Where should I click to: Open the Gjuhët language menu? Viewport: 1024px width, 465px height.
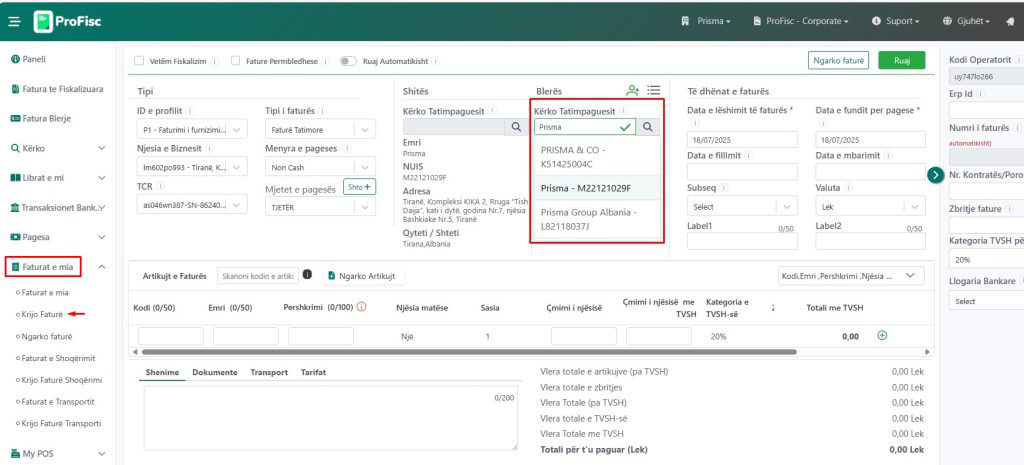coord(967,21)
